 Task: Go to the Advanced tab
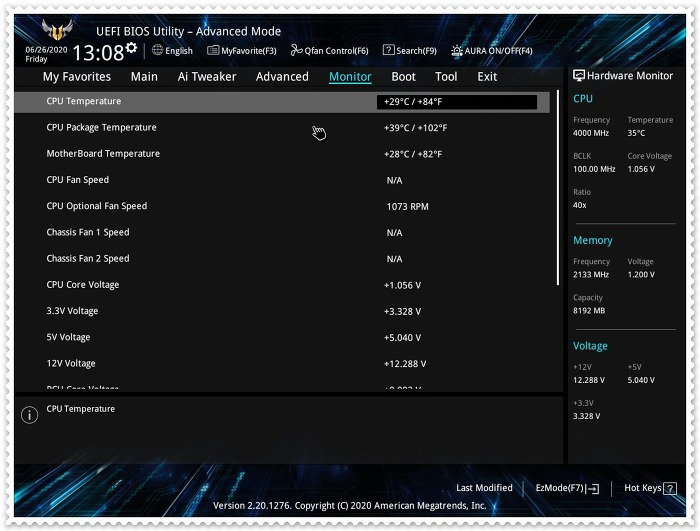282,77
